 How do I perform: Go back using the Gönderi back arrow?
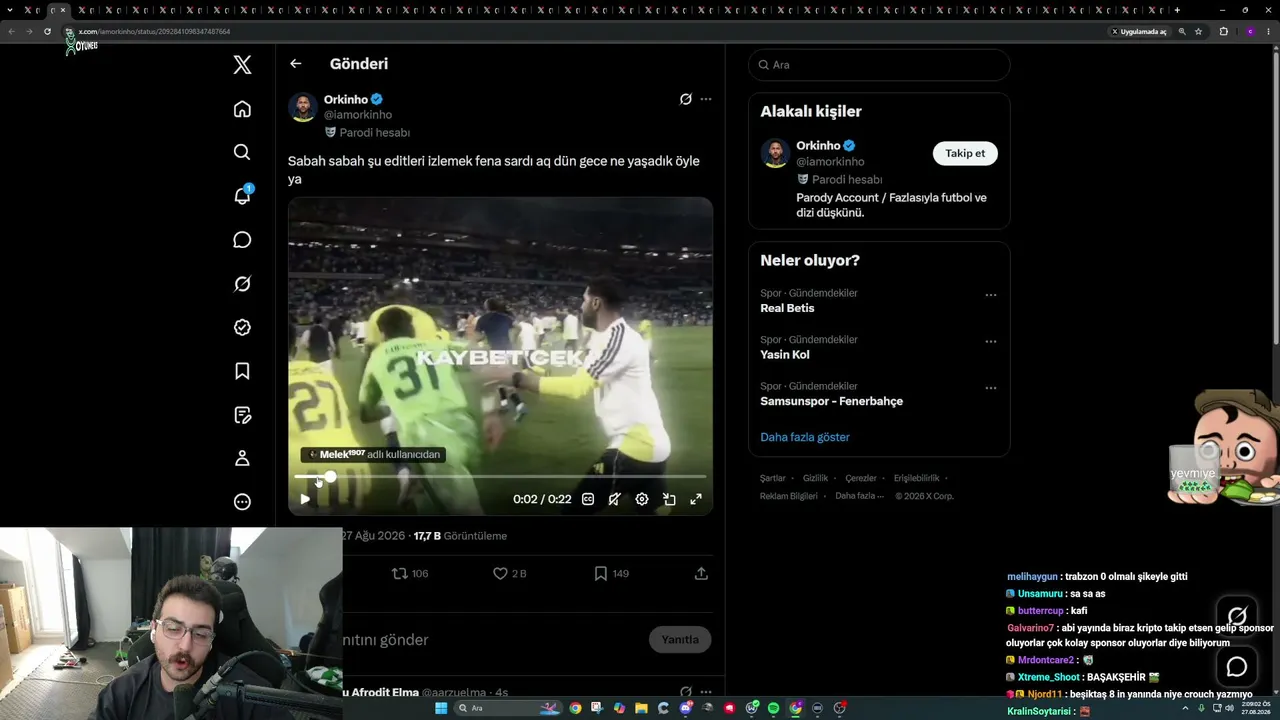point(295,64)
